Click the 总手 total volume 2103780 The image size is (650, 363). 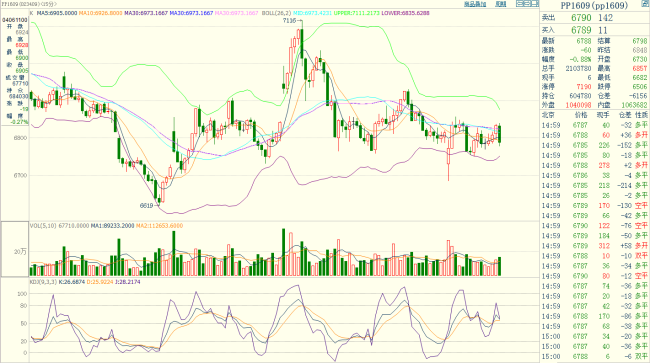point(578,68)
